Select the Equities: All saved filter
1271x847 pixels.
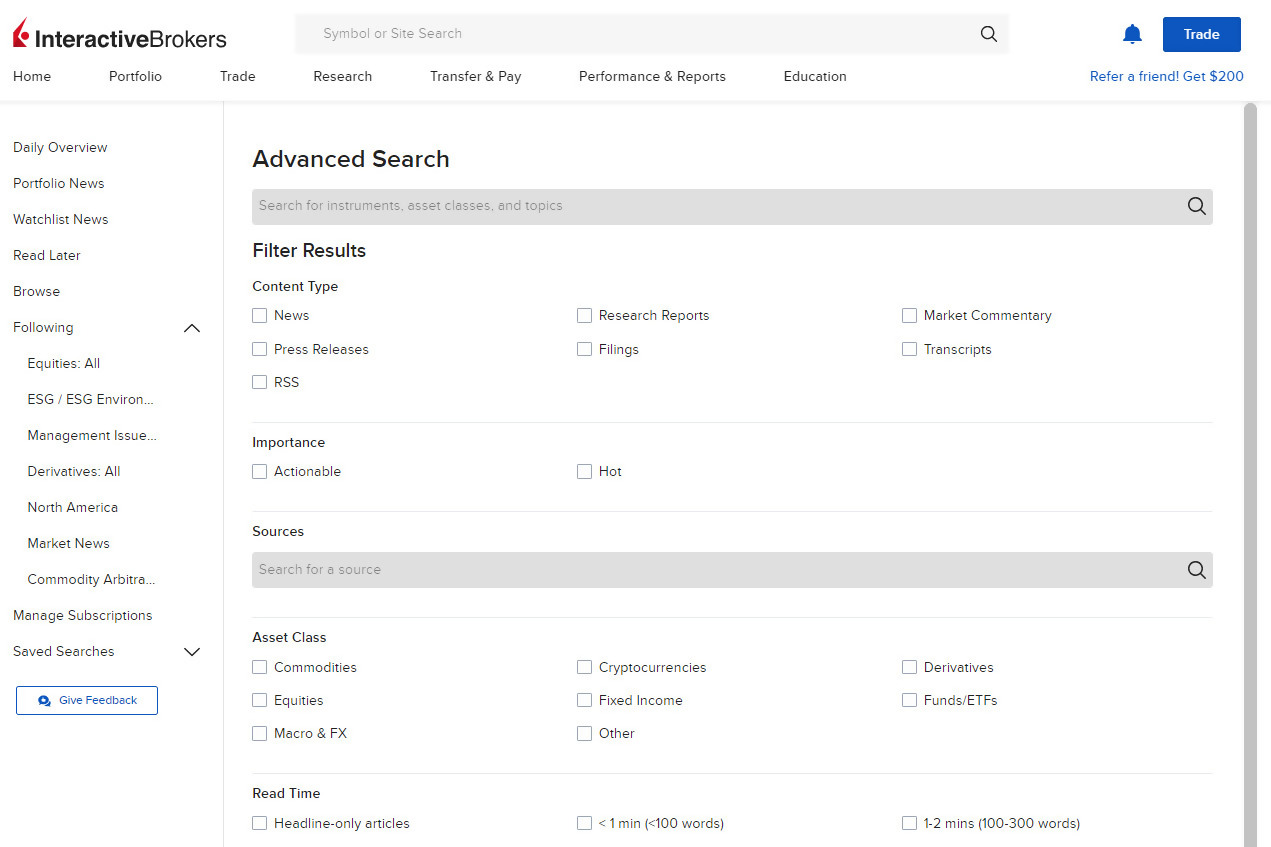[x=63, y=363]
